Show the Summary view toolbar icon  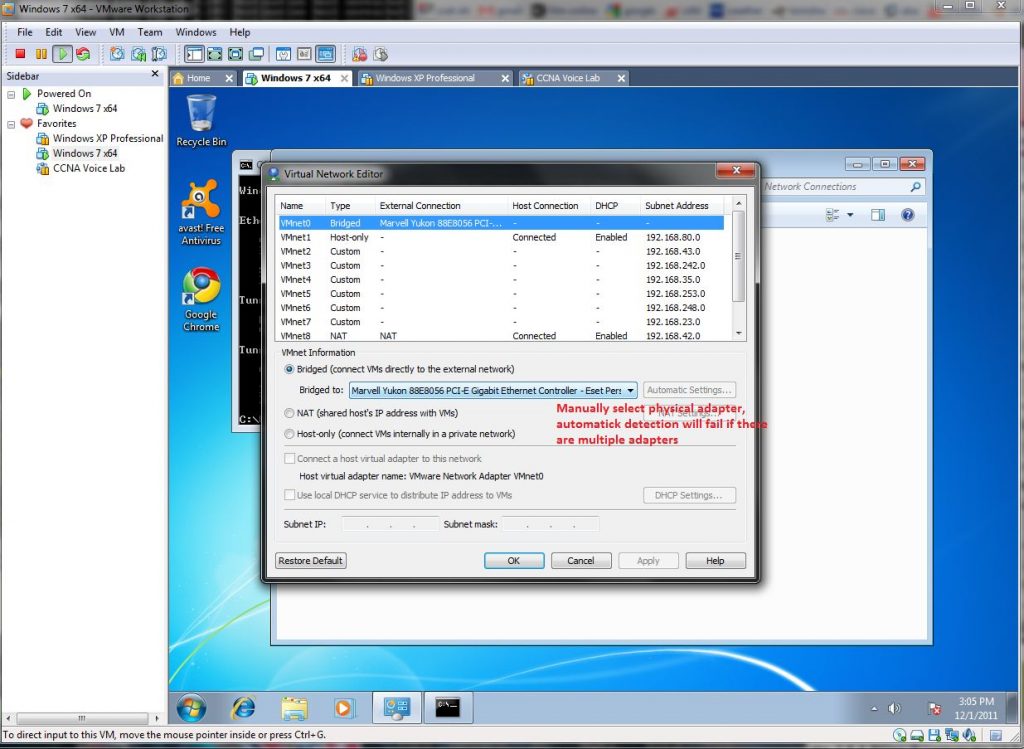tap(283, 54)
